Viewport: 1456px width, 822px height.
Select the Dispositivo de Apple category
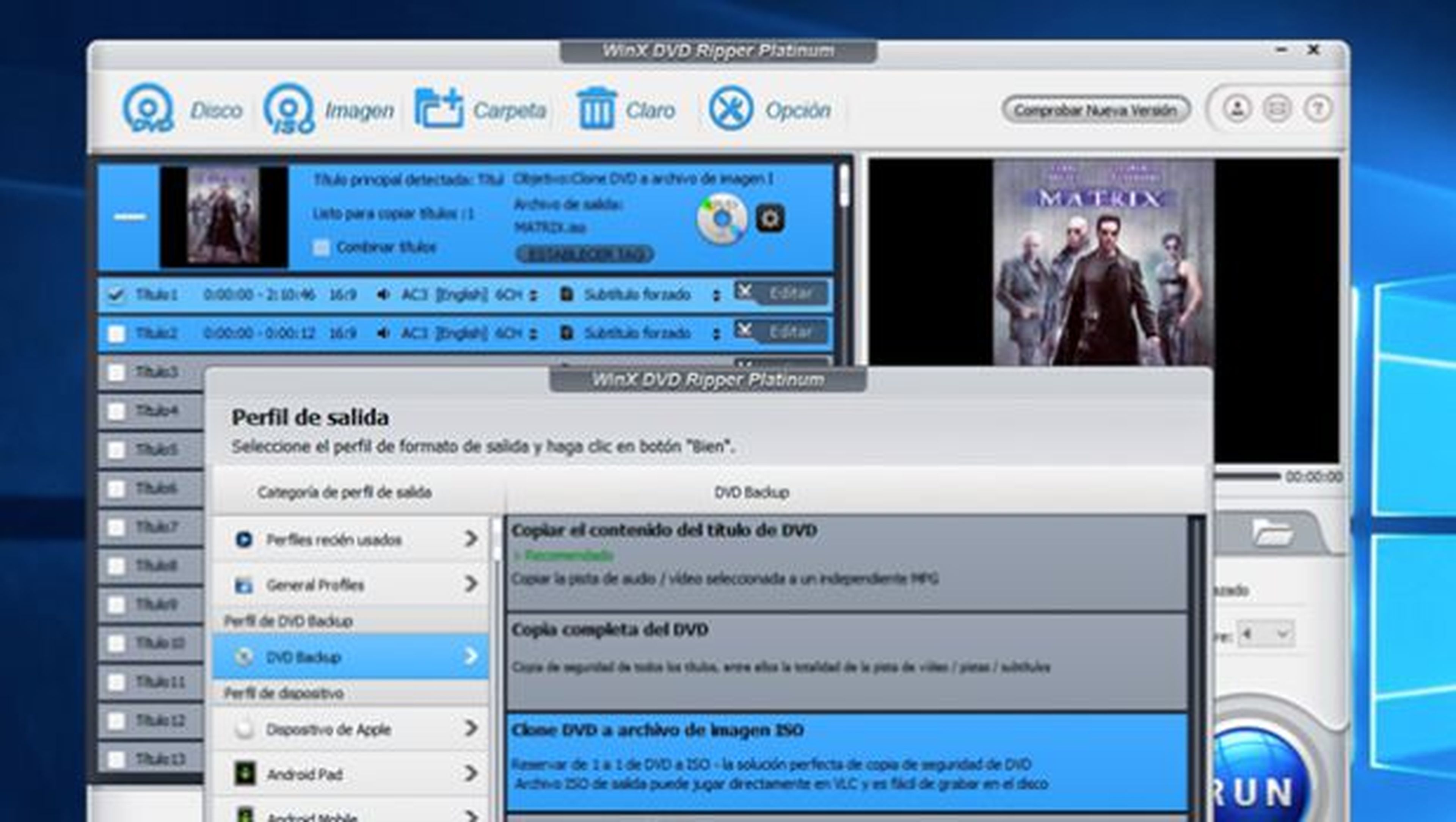[350, 729]
